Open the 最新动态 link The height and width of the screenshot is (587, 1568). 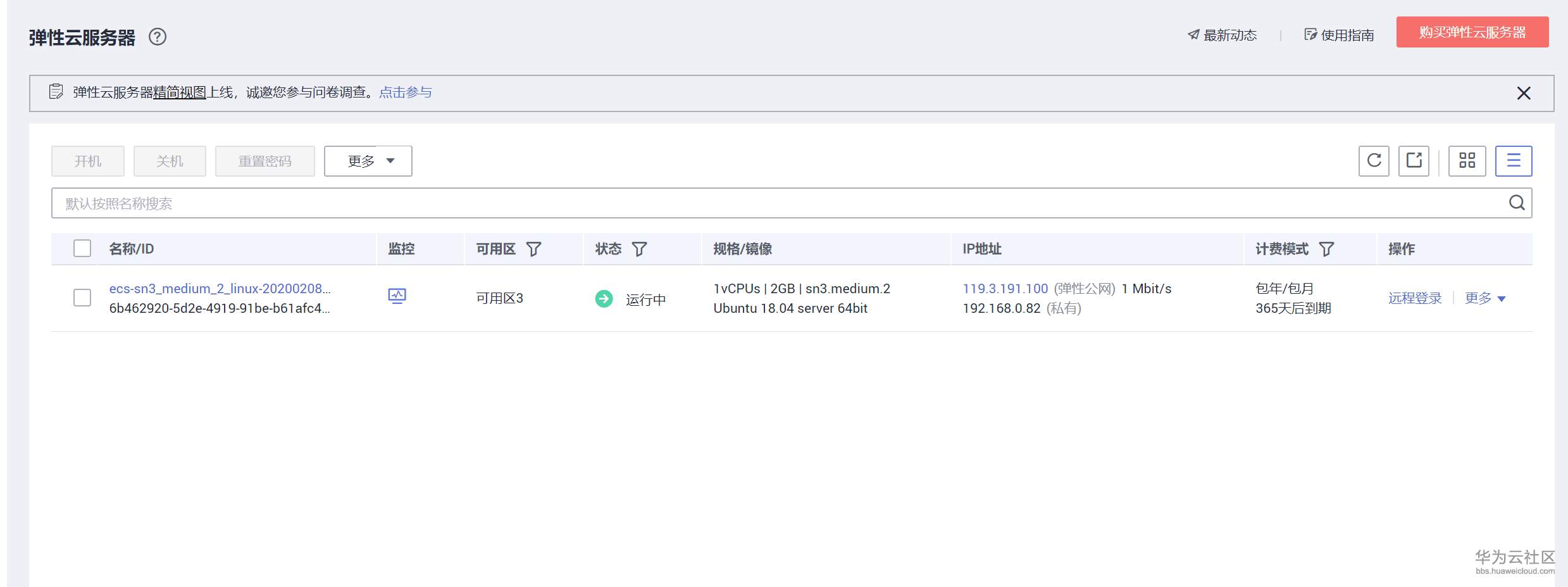tap(1222, 35)
